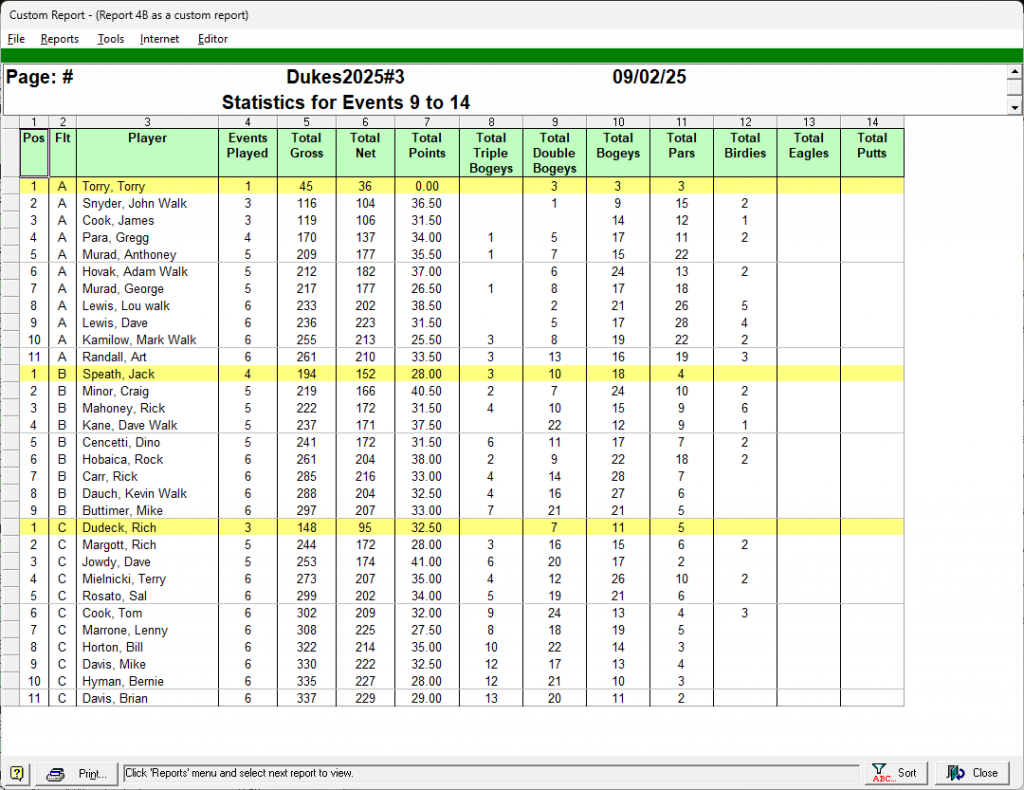Open the Internet menu

(160, 39)
